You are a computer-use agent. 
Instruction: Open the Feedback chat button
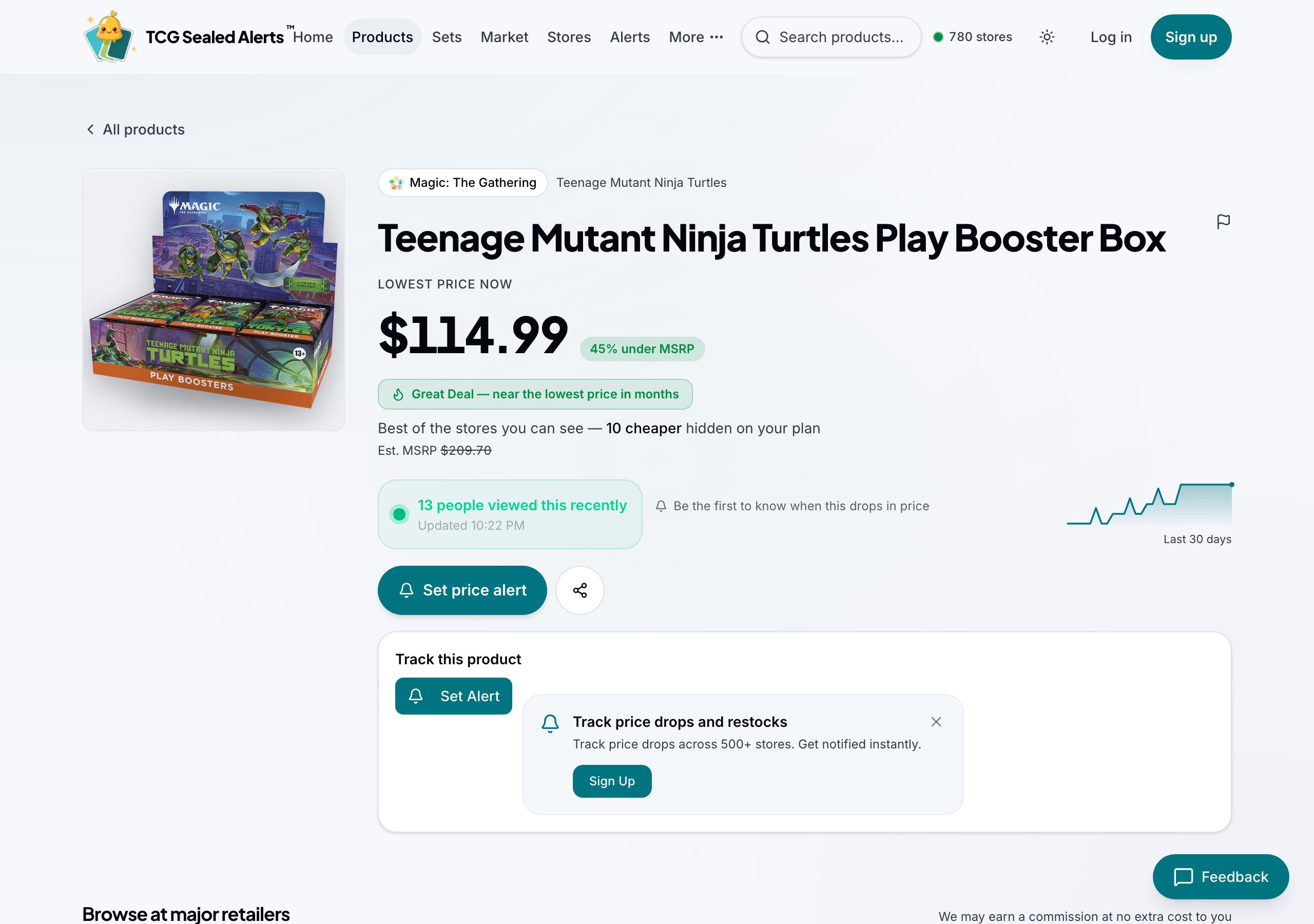coord(1220,876)
